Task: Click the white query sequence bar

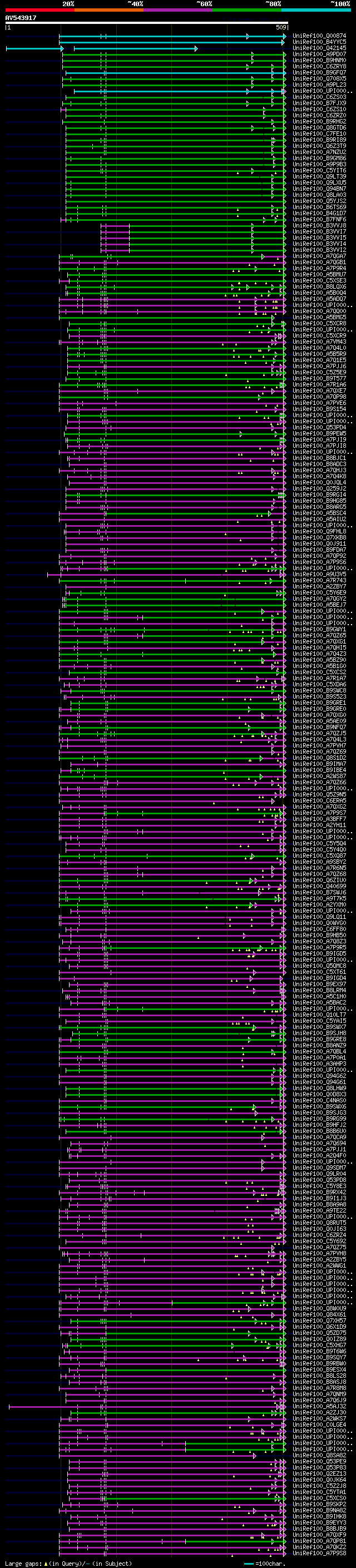Action: (147, 23)
